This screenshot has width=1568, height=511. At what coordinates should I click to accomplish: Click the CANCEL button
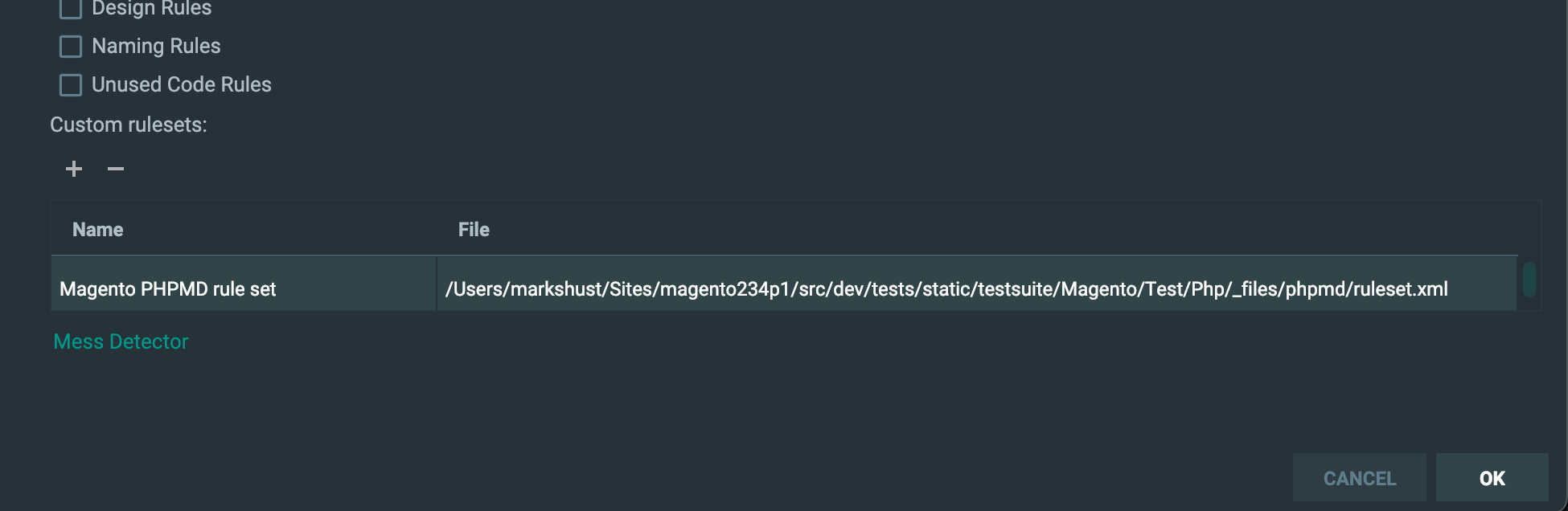coord(1360,478)
